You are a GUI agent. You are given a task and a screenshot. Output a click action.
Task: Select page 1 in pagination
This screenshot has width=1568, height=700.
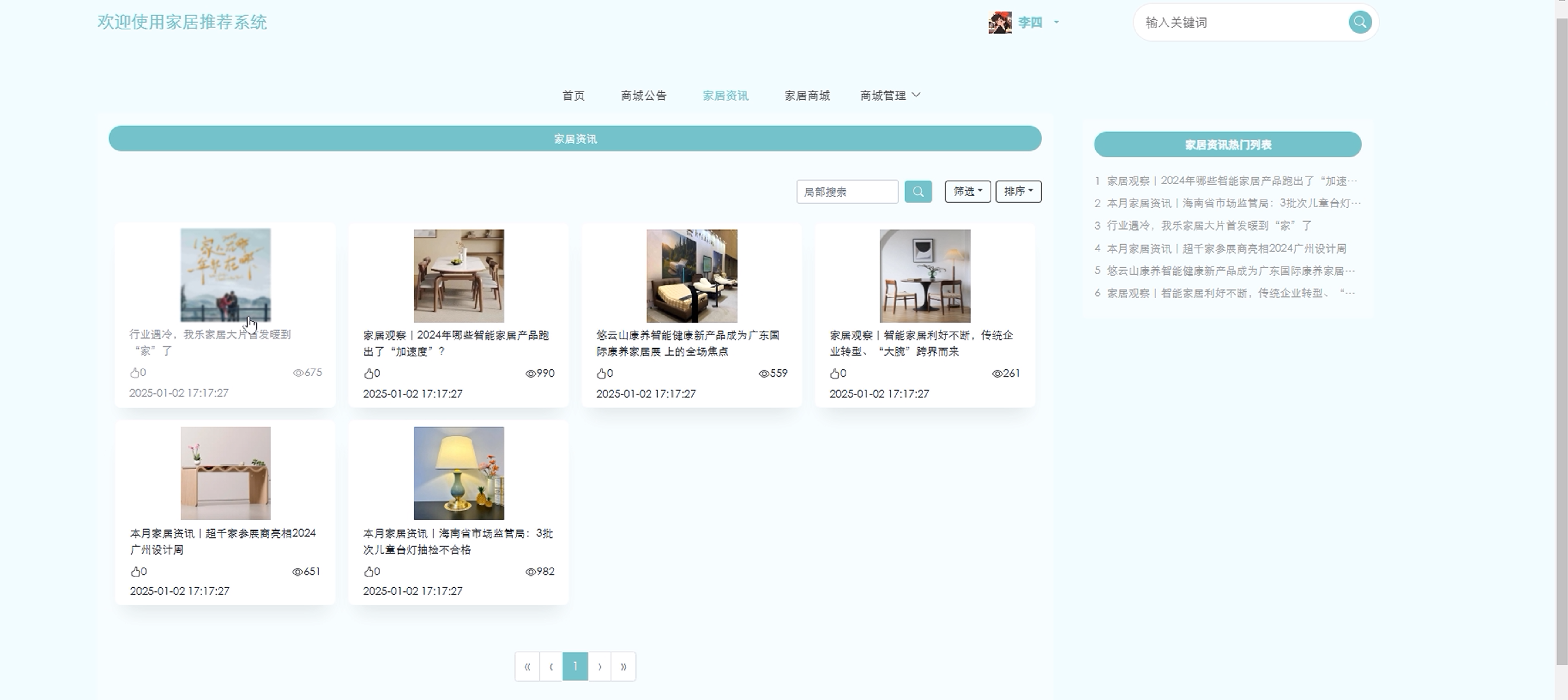[x=575, y=666]
